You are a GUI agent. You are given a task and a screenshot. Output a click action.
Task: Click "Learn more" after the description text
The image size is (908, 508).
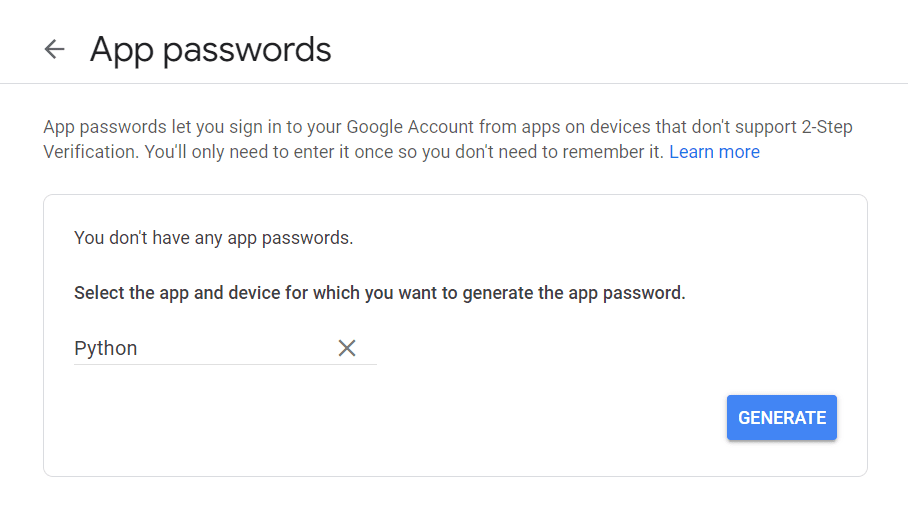click(714, 152)
